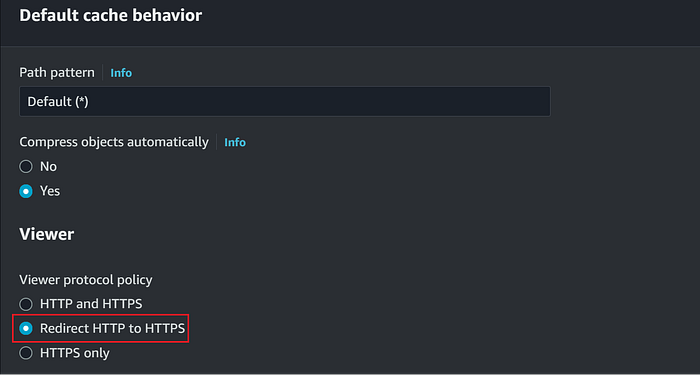Open the Info link beside Path pattern
Image resolution: width=700 pixels, height=375 pixels.
tap(121, 73)
